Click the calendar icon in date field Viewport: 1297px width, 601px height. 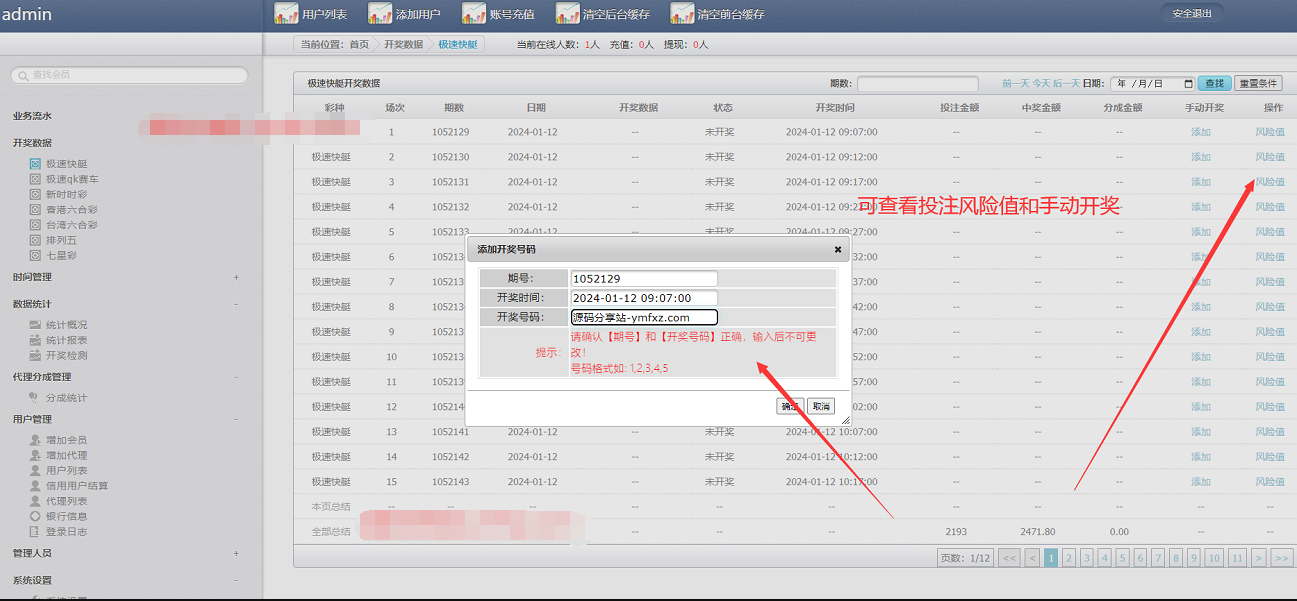click(1188, 84)
